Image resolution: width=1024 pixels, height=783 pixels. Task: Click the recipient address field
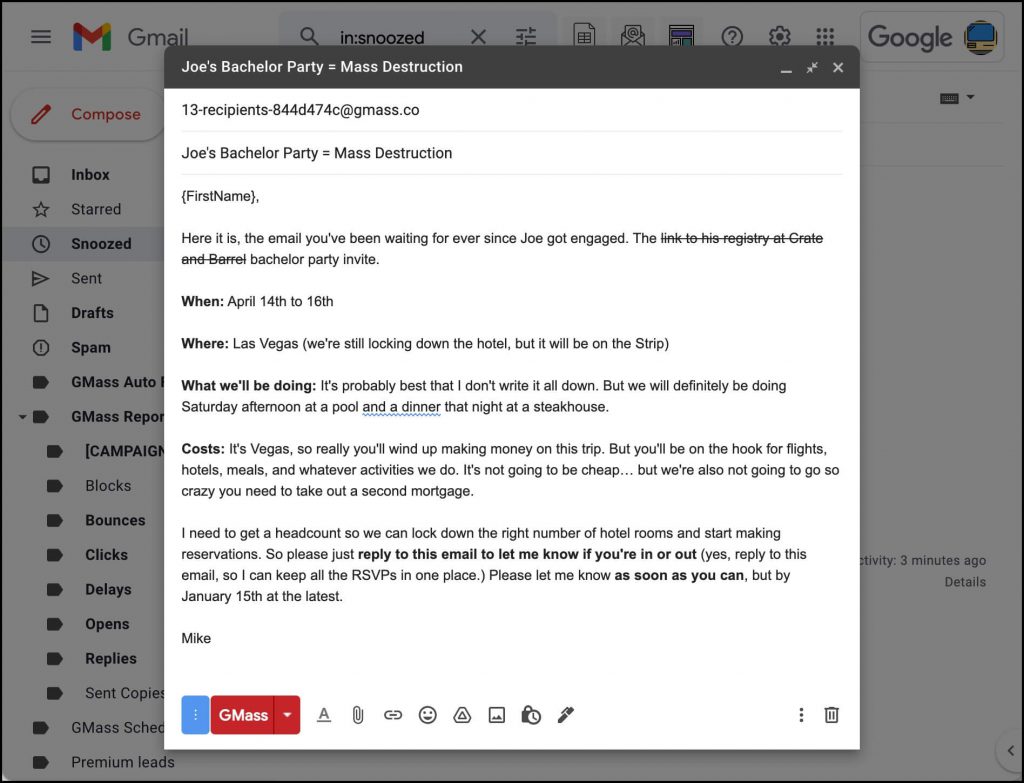click(400, 110)
